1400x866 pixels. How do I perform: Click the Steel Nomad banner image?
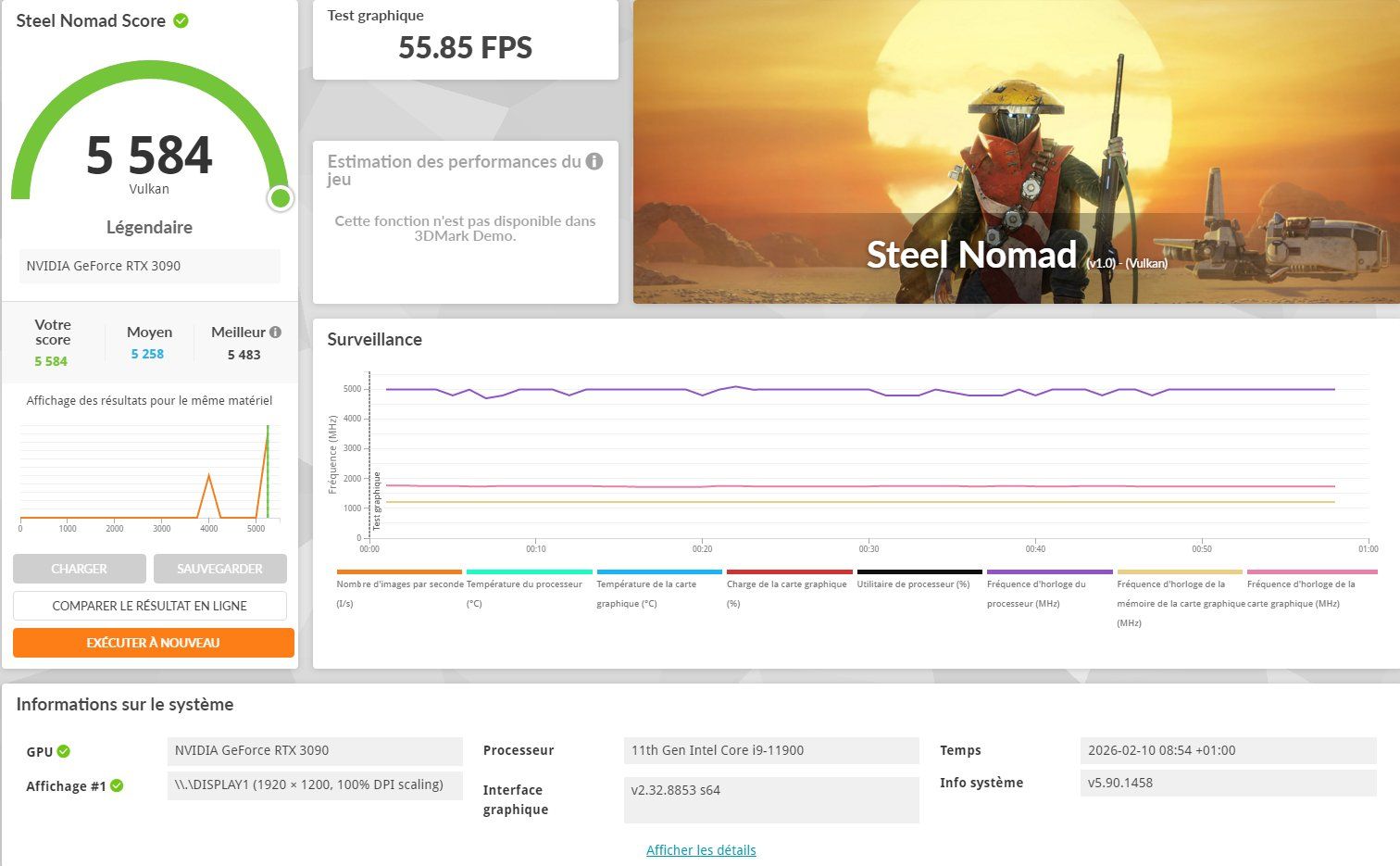coord(1017,152)
